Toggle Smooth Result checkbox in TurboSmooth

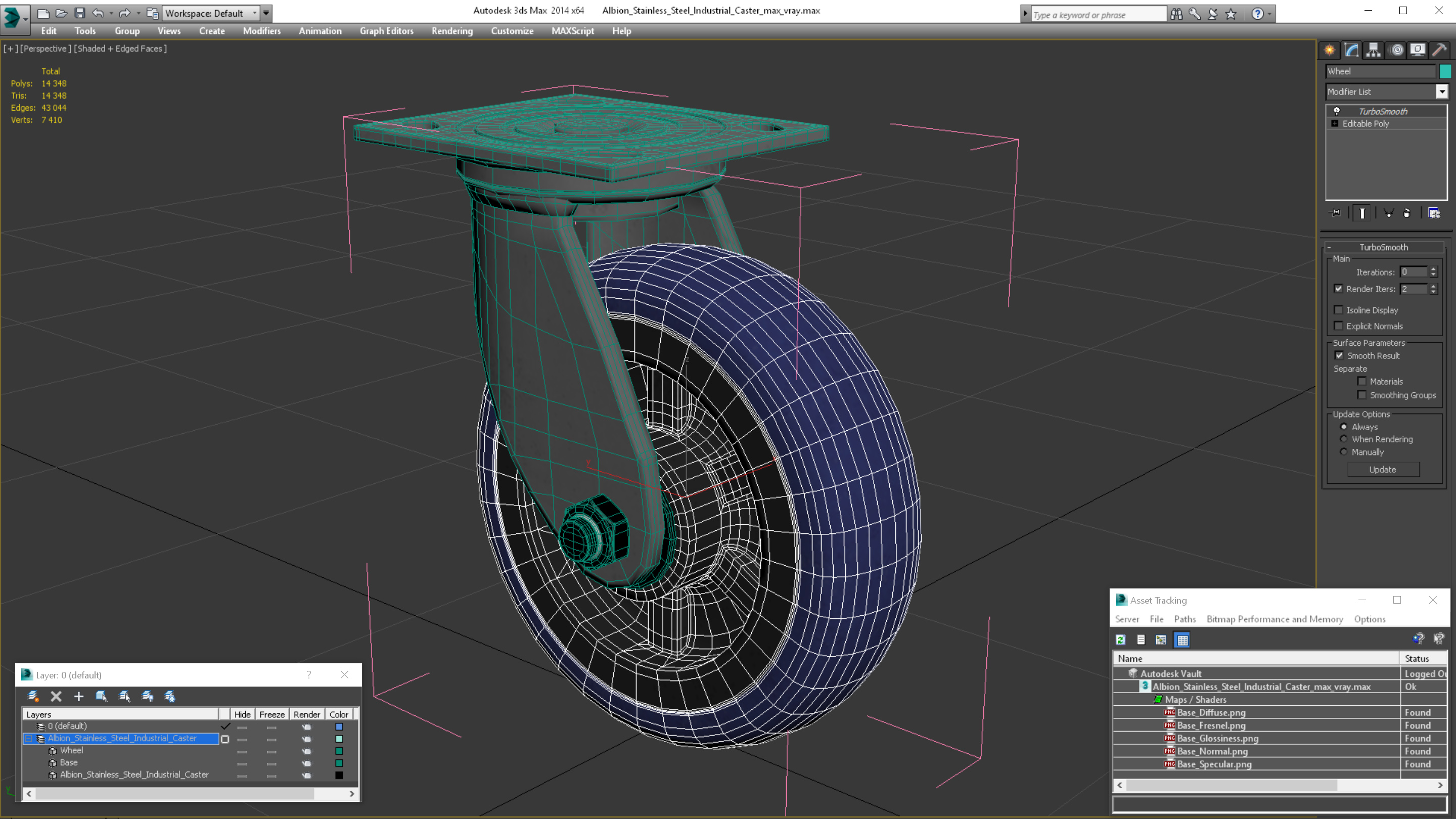pos(1339,355)
